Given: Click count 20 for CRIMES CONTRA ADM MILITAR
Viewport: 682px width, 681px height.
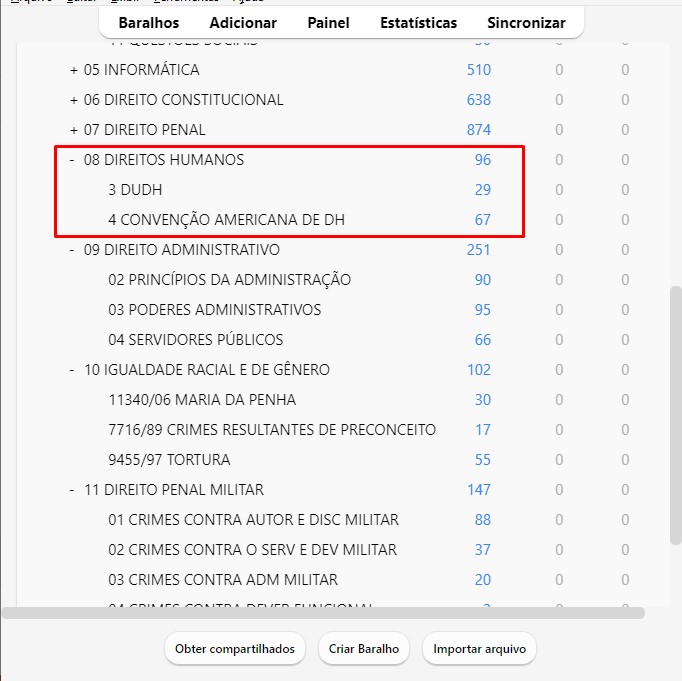Looking at the screenshot, I should [x=482, y=580].
